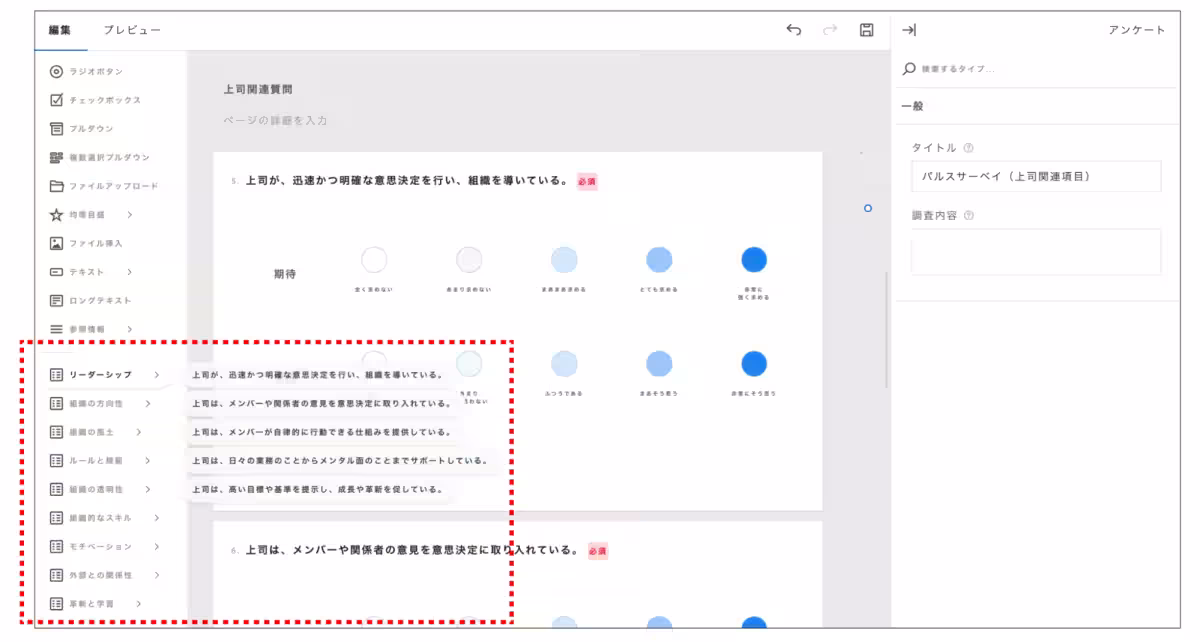This screenshot has width=1200, height=642.
Task: Insert a ロングテキスト field
Action: pos(57,300)
